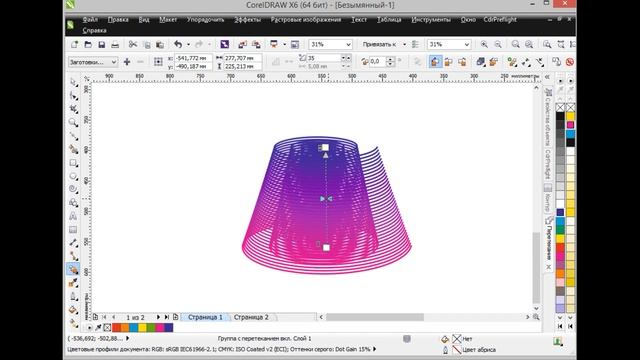Click the Paste clipboard icon

pyautogui.click(x=160, y=44)
